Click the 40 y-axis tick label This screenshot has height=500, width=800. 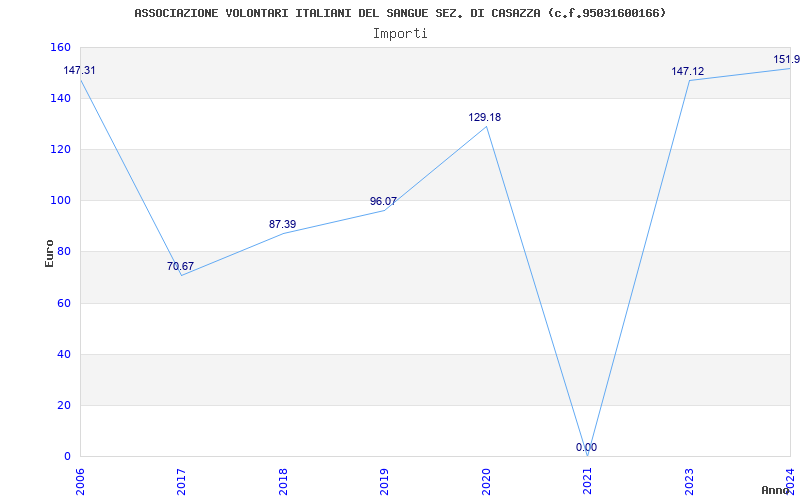pyautogui.click(x=63, y=355)
